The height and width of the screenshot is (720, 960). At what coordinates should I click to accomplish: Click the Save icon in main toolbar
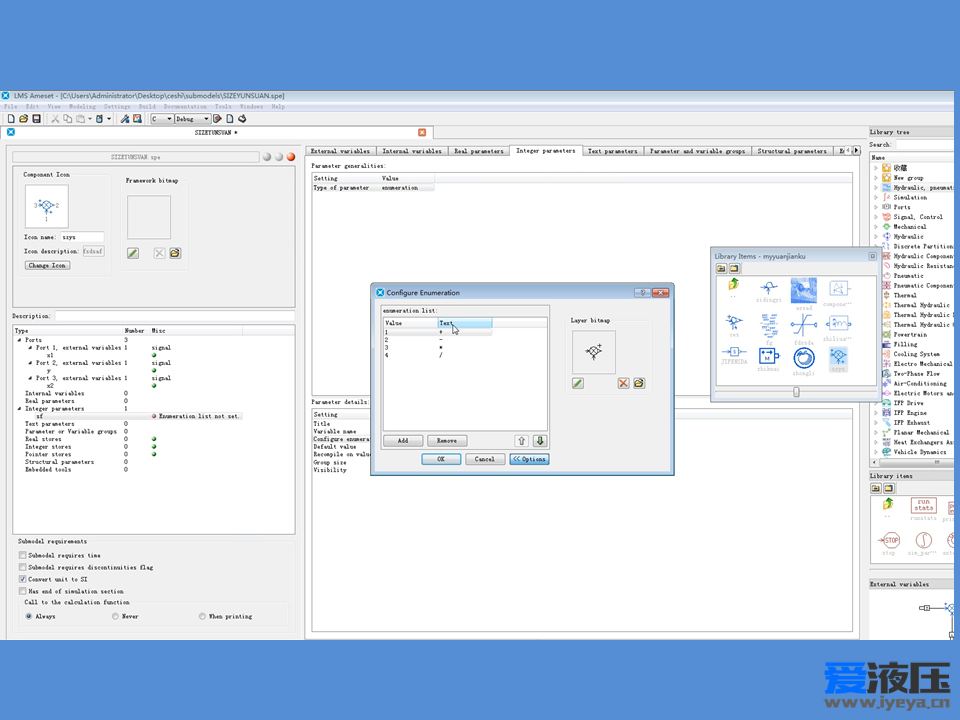37,119
